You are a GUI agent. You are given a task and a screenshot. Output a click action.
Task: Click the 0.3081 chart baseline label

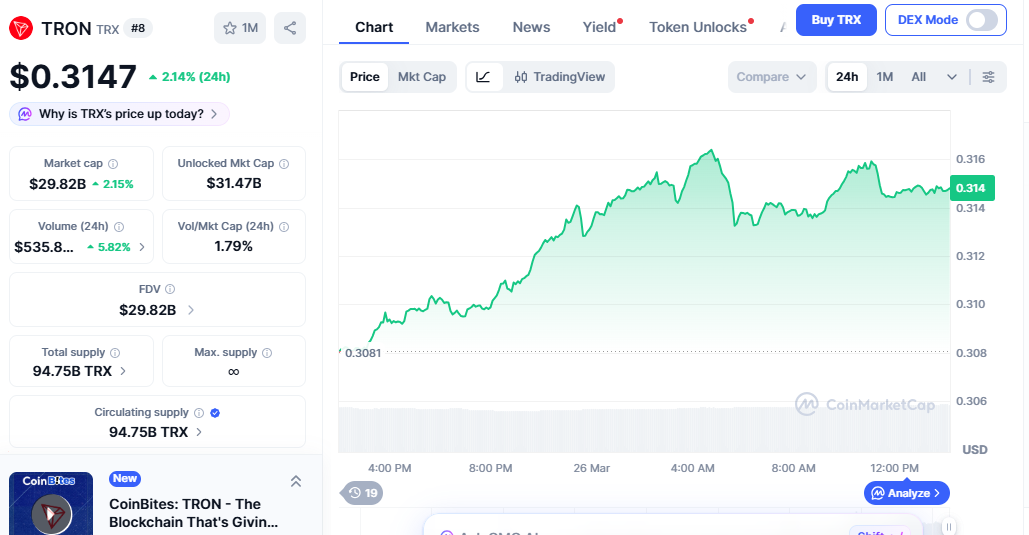click(363, 353)
